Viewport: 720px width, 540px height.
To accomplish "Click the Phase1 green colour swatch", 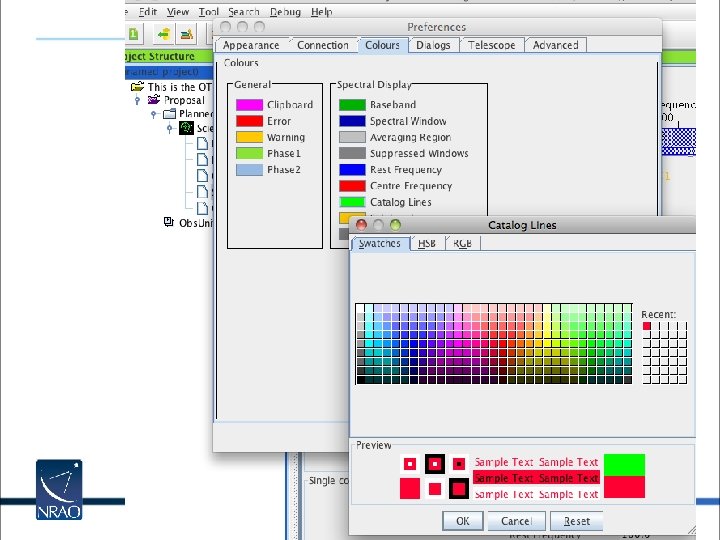I will click(249, 153).
